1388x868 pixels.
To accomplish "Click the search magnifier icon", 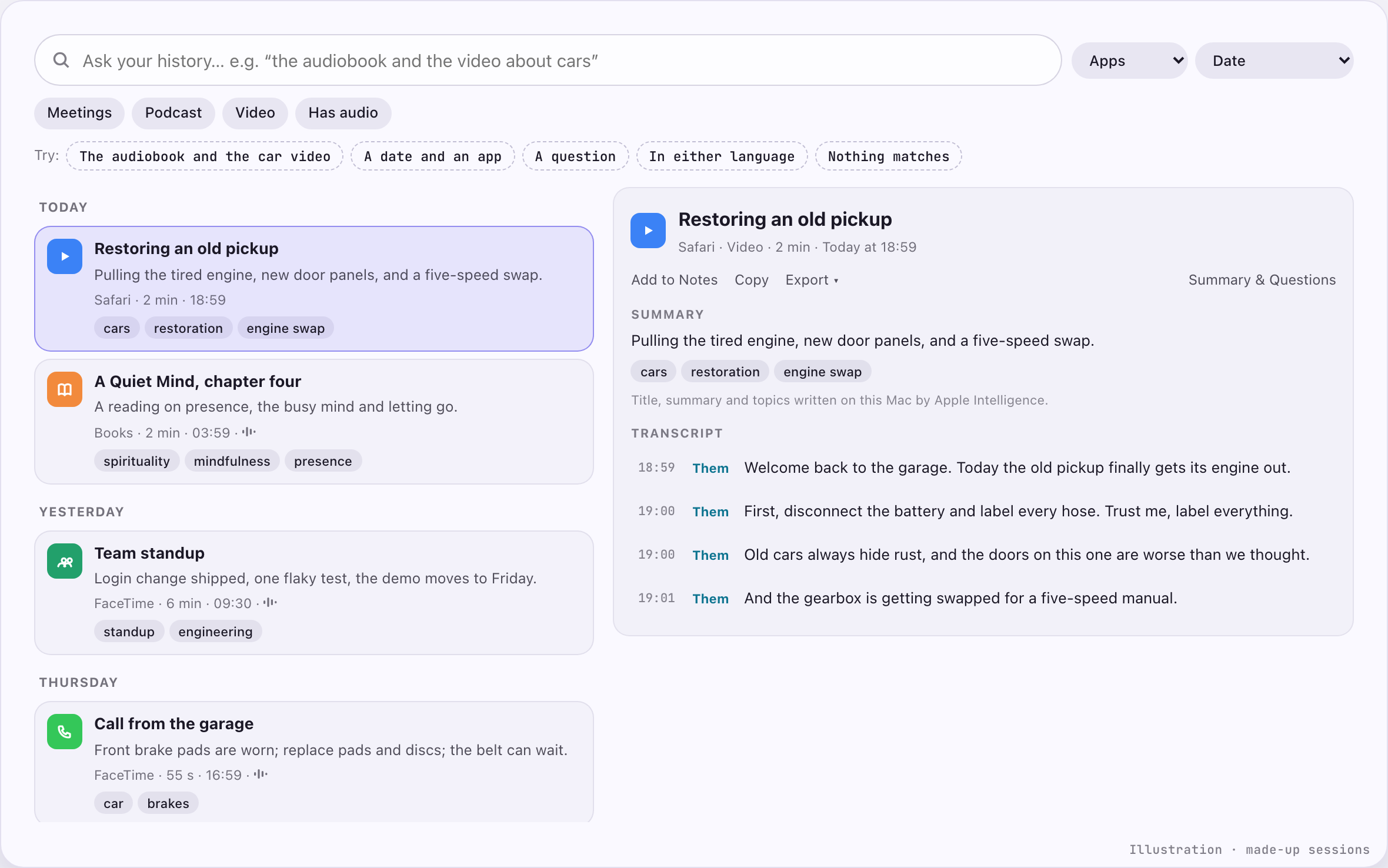I will coord(61,60).
